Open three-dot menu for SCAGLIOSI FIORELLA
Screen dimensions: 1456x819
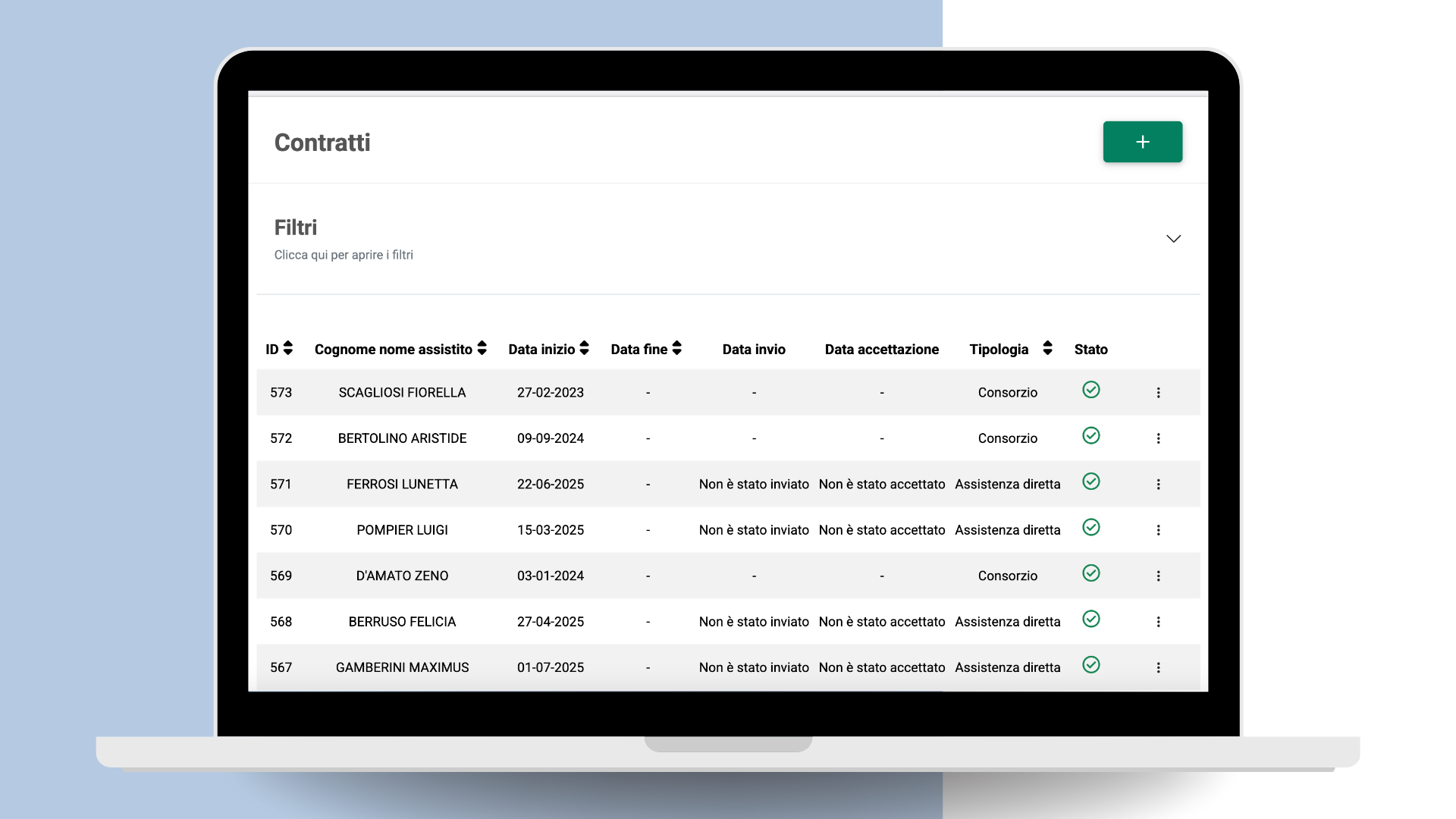[1158, 393]
